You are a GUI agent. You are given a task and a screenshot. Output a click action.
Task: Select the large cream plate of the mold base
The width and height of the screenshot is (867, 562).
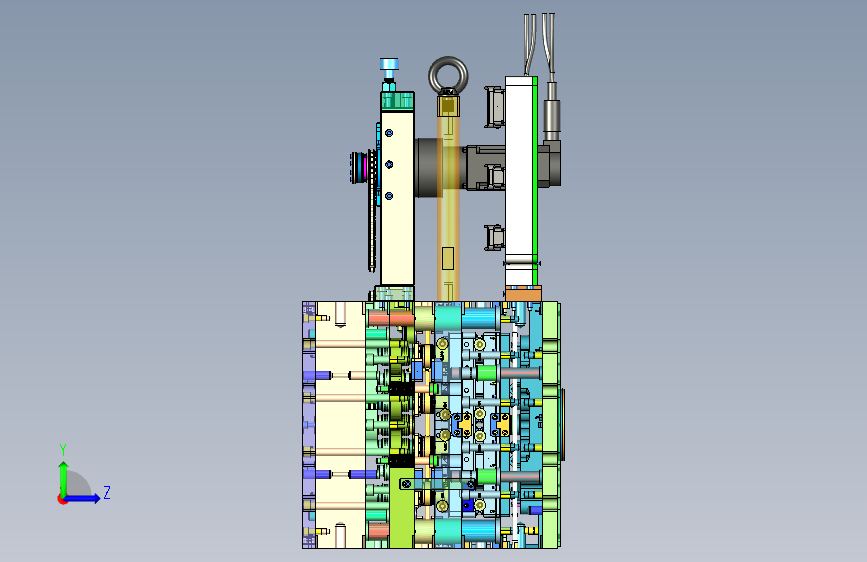pos(340,425)
